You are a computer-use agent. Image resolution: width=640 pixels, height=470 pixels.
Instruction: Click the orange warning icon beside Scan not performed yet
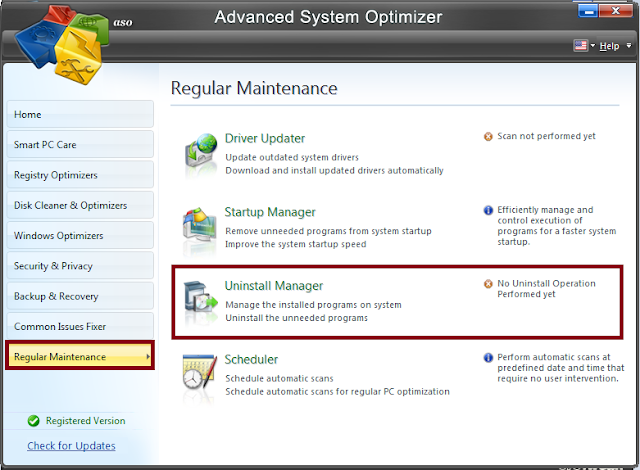pyautogui.click(x=488, y=137)
